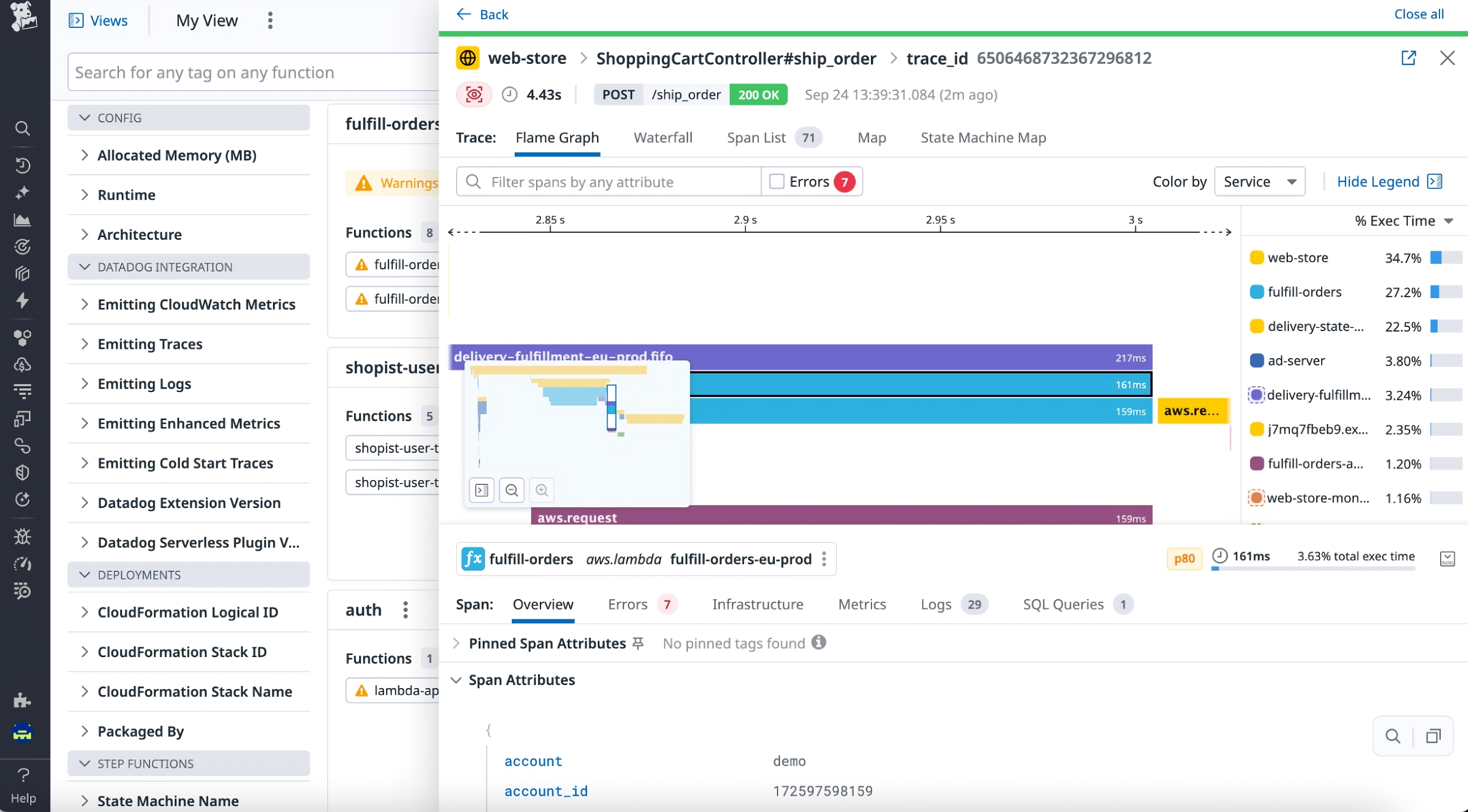The image size is (1468, 812).
Task: Select the lightning bolt icon in the sidebar
Action: 23,301
